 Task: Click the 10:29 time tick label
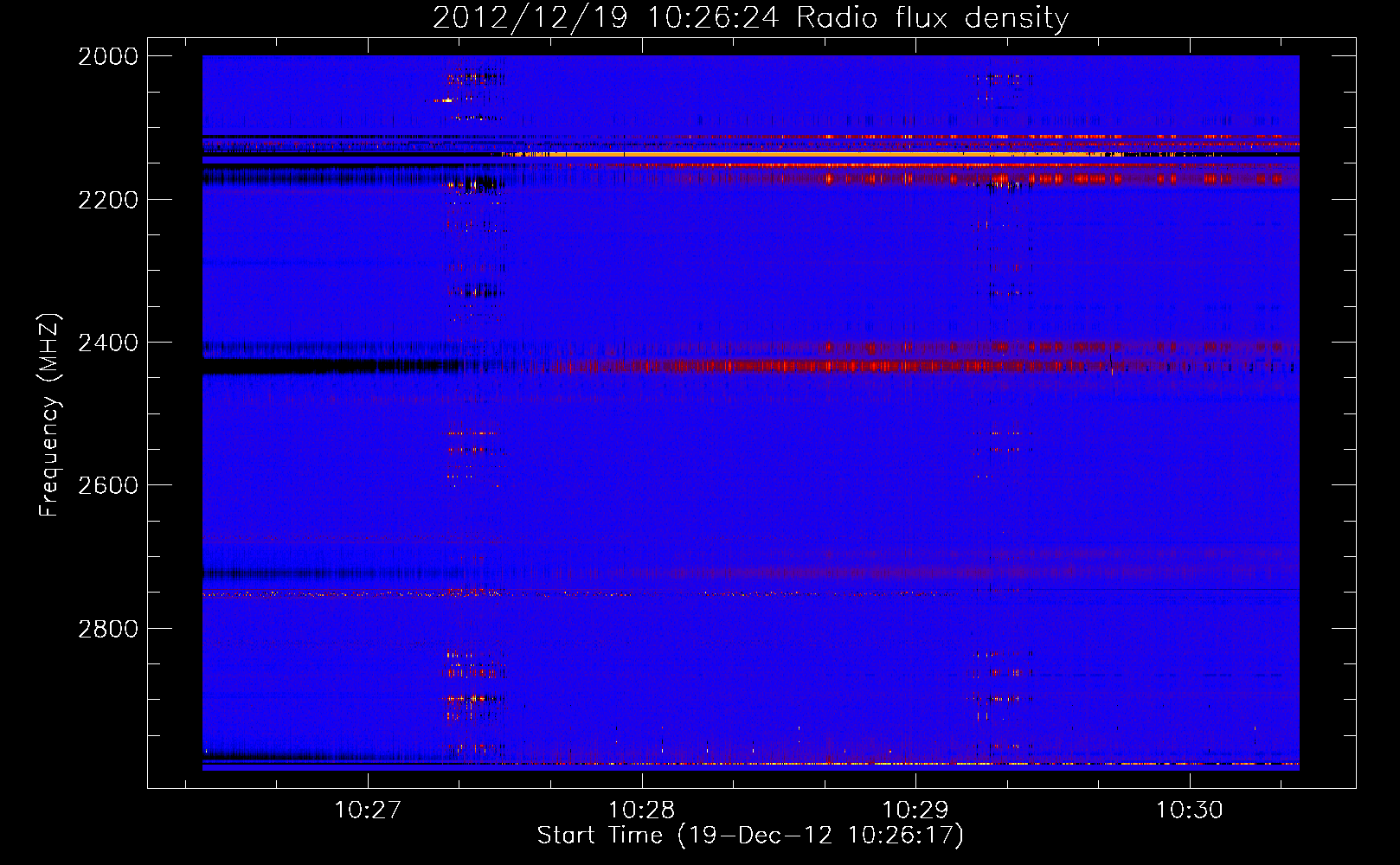tap(915, 811)
